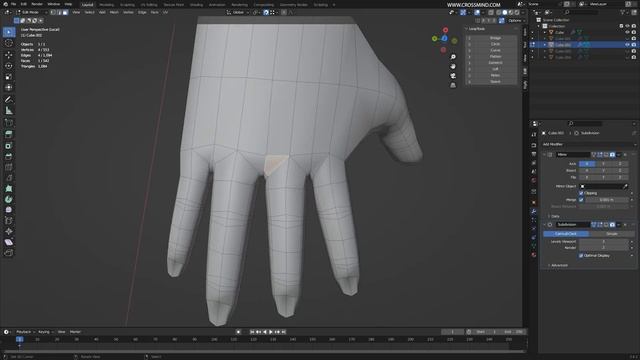
Task: Open the Edit menu
Action: pyautogui.click(x=24, y=4)
